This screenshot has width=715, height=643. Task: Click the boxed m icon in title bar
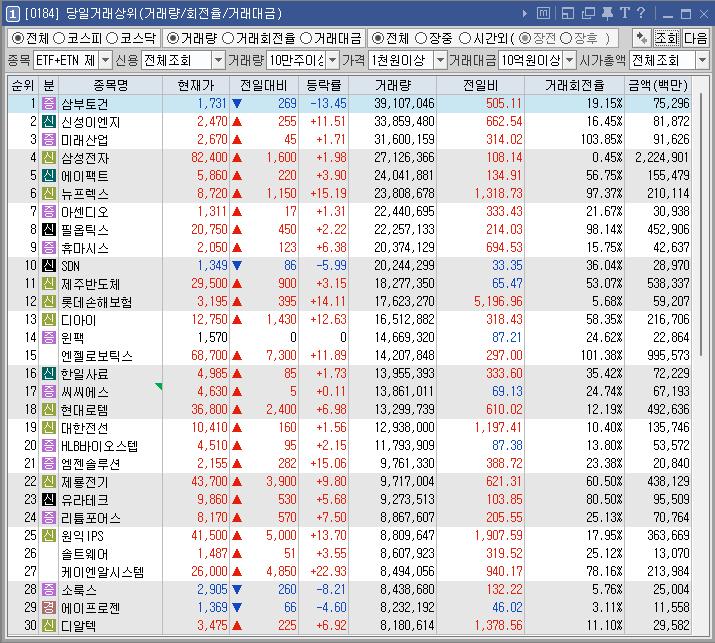coord(543,14)
